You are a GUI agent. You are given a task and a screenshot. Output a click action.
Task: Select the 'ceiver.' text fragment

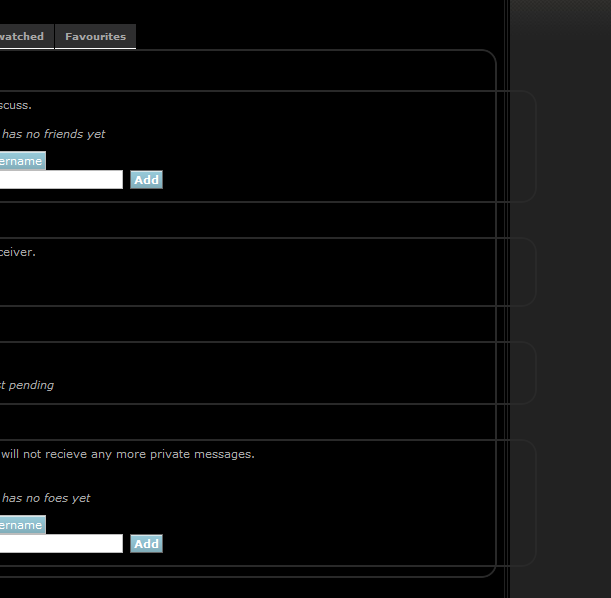pos(18,252)
